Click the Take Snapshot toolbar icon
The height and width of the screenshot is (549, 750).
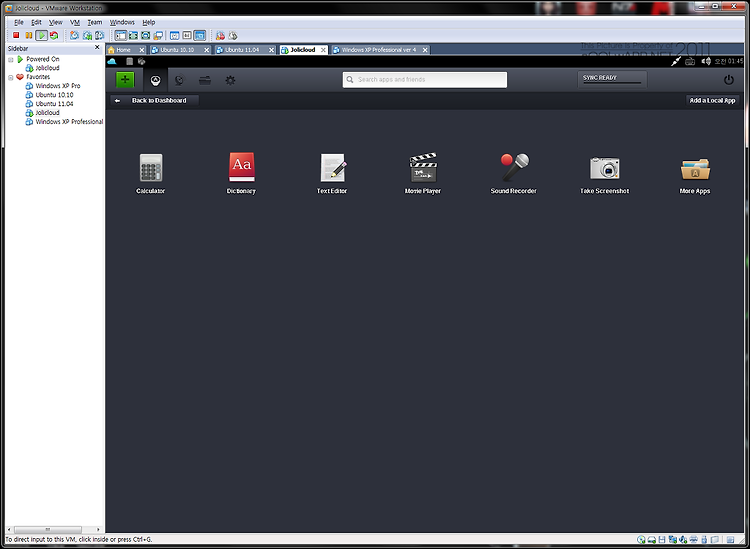point(74,35)
